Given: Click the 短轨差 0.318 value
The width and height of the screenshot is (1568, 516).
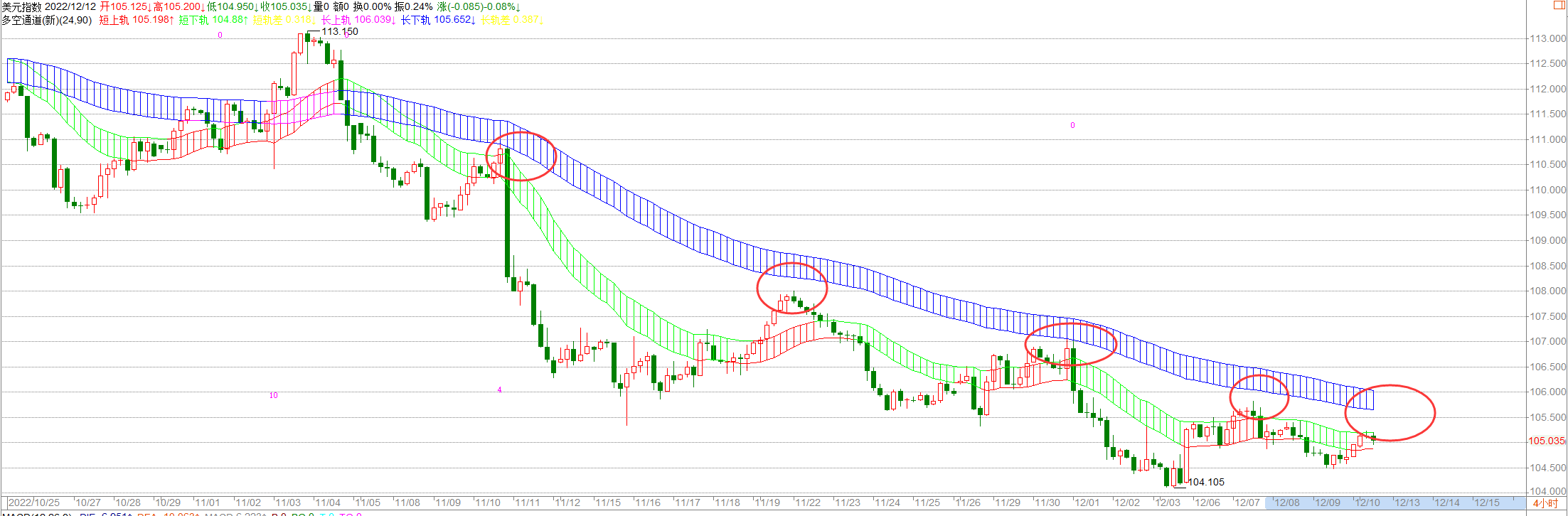Looking at the screenshot, I should [x=284, y=19].
